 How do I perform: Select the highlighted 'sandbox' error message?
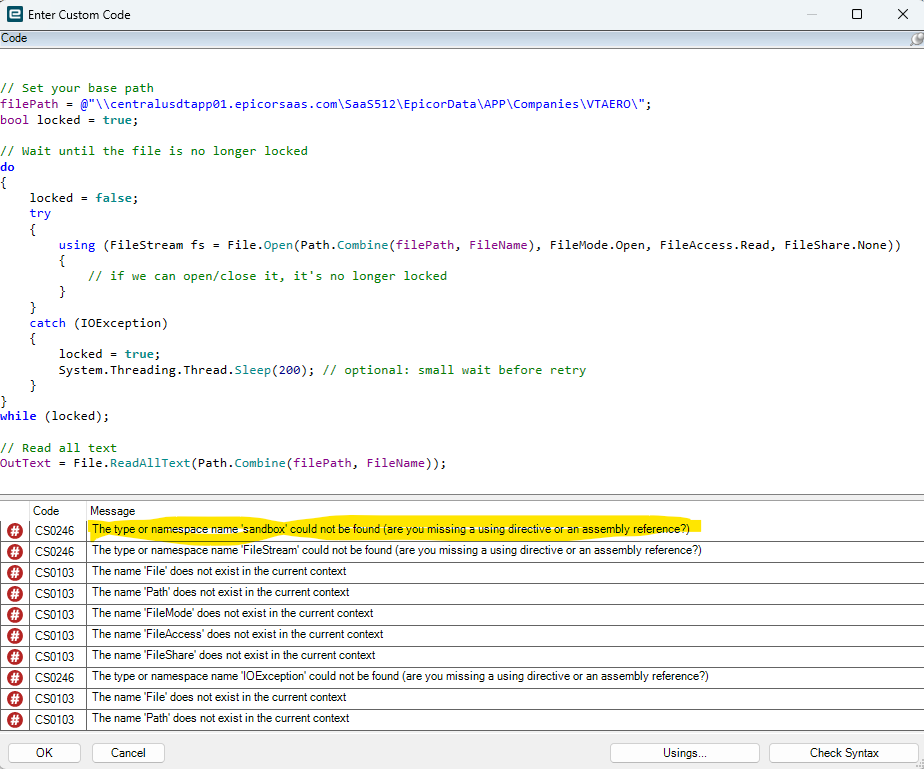click(390, 529)
